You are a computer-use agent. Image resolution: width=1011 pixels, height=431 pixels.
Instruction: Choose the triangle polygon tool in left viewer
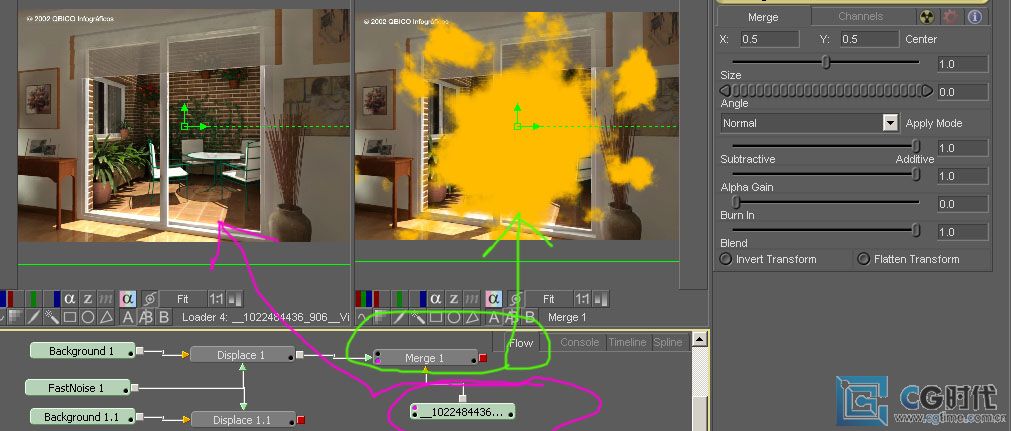point(106,317)
